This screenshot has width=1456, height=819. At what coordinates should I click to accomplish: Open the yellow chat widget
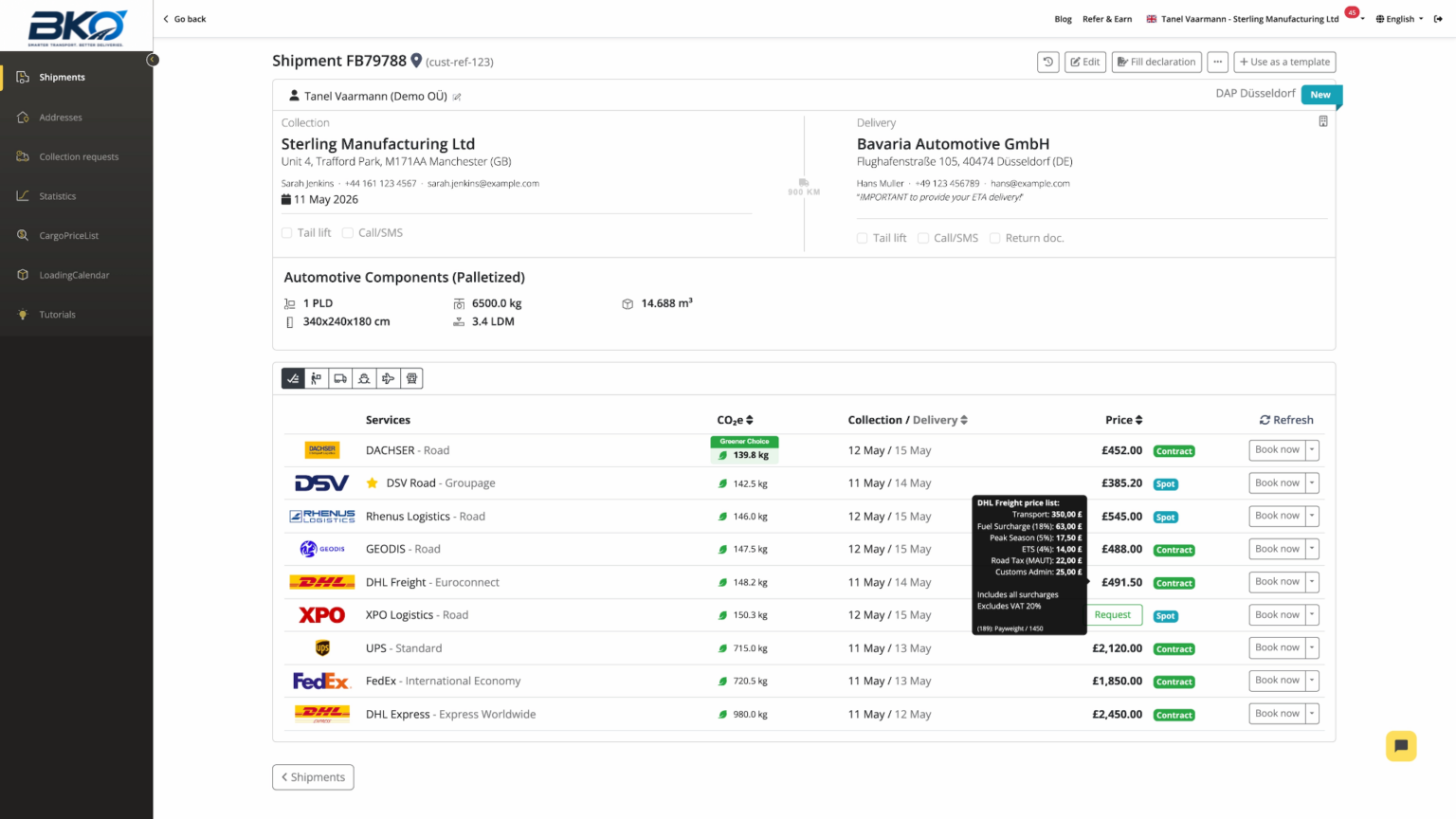[x=1400, y=746]
